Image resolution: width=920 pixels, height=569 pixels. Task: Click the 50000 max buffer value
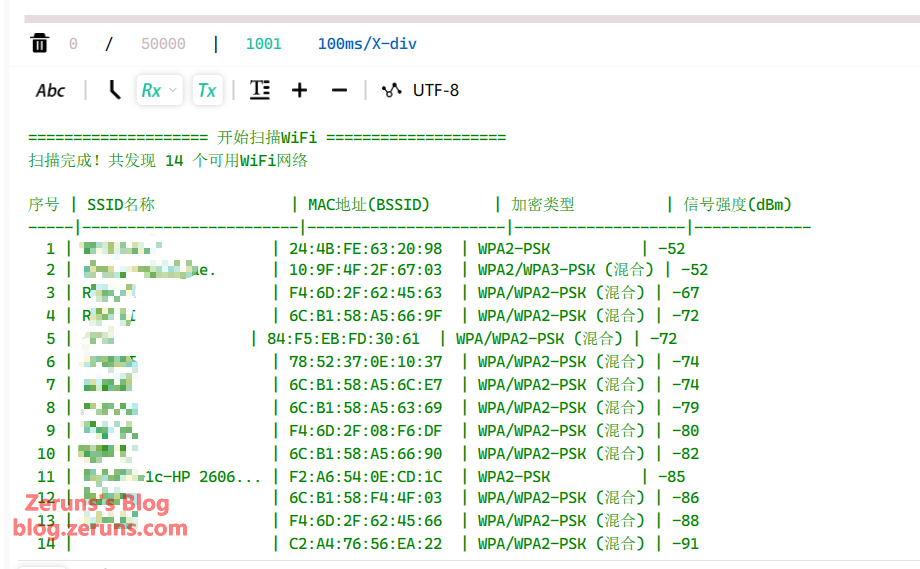[x=163, y=44]
